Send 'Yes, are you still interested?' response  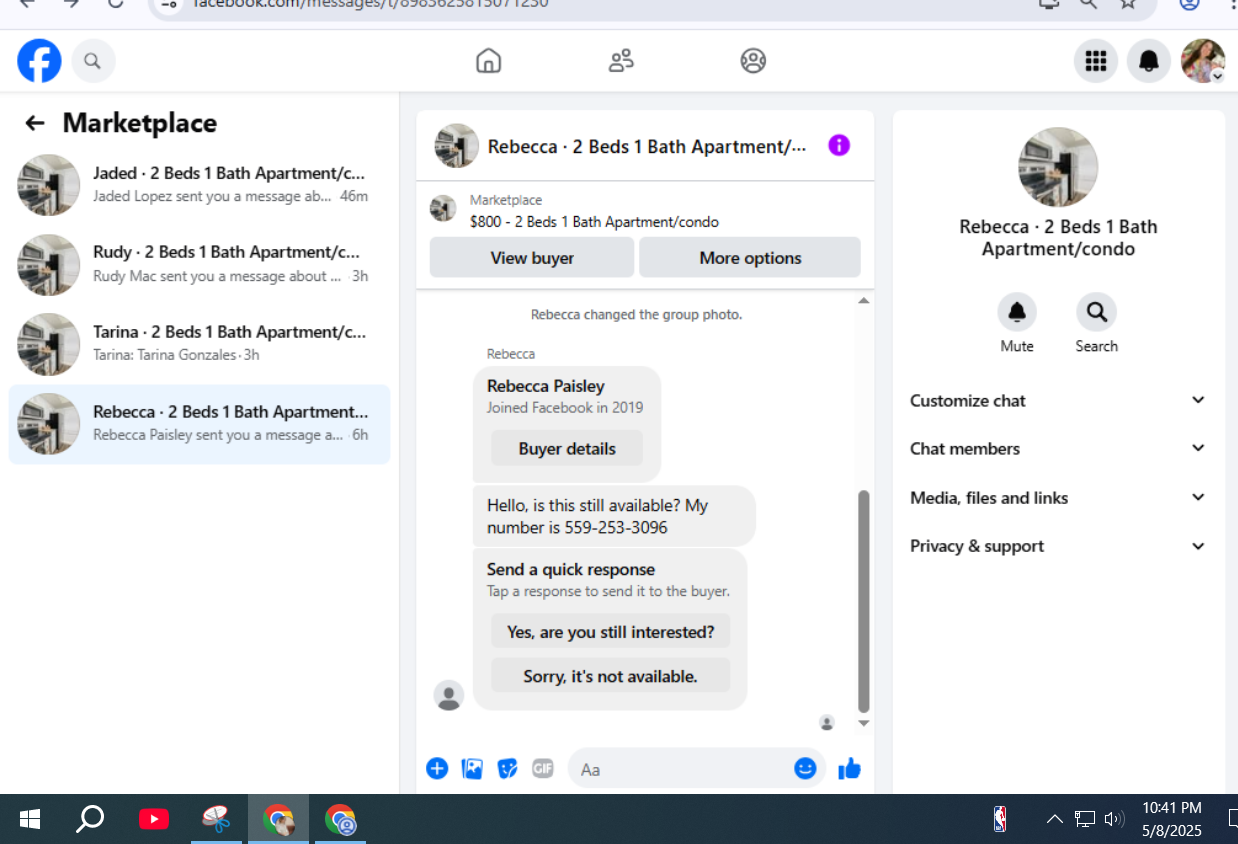pos(610,631)
